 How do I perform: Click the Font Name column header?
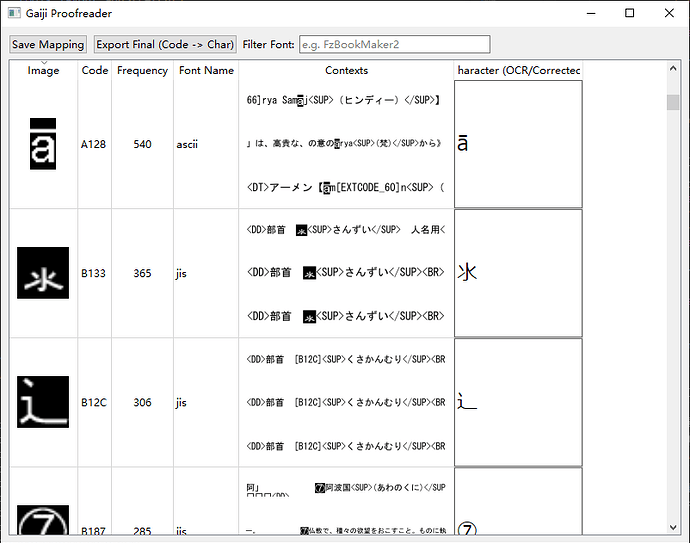coord(206,71)
